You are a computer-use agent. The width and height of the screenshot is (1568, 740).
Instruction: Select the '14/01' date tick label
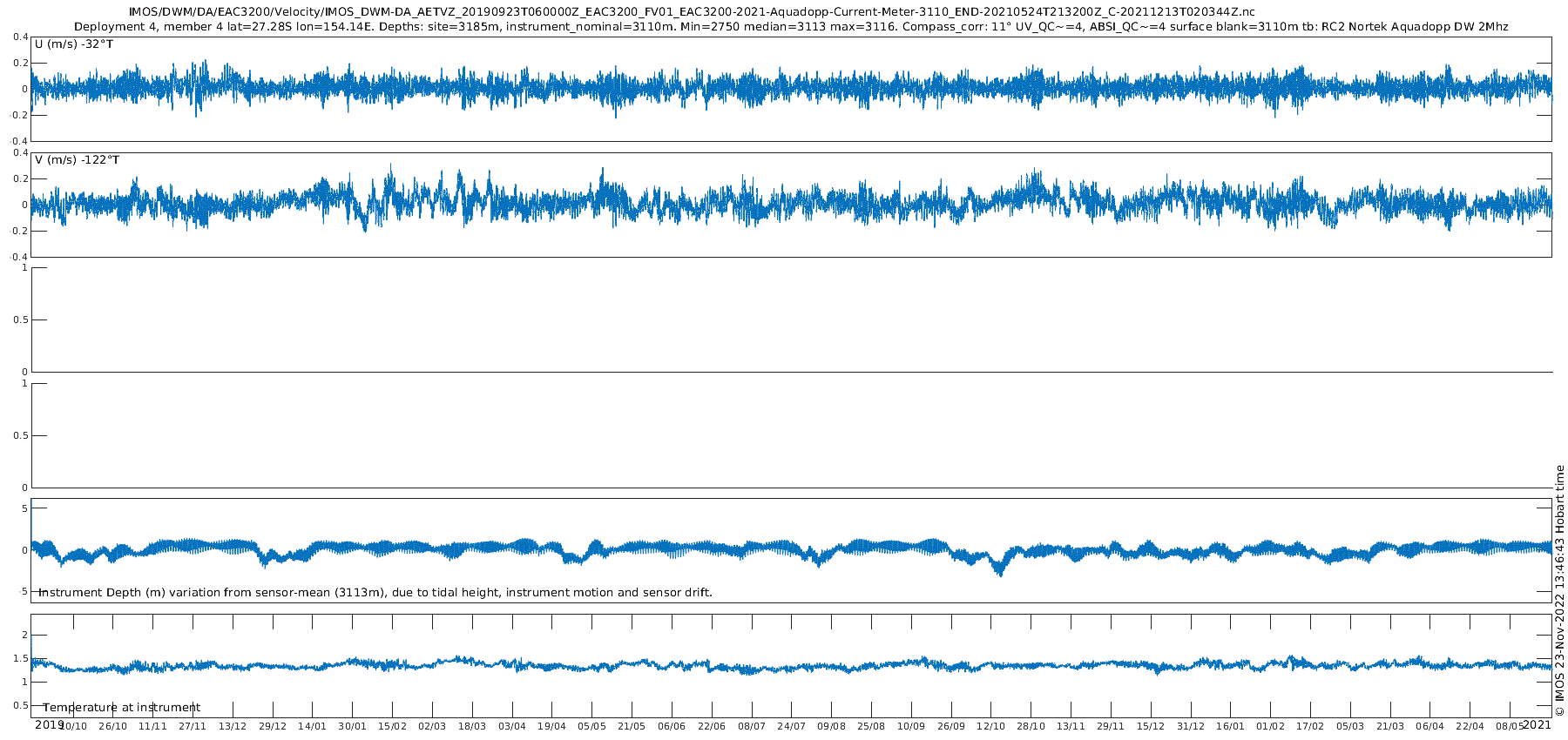312,726
